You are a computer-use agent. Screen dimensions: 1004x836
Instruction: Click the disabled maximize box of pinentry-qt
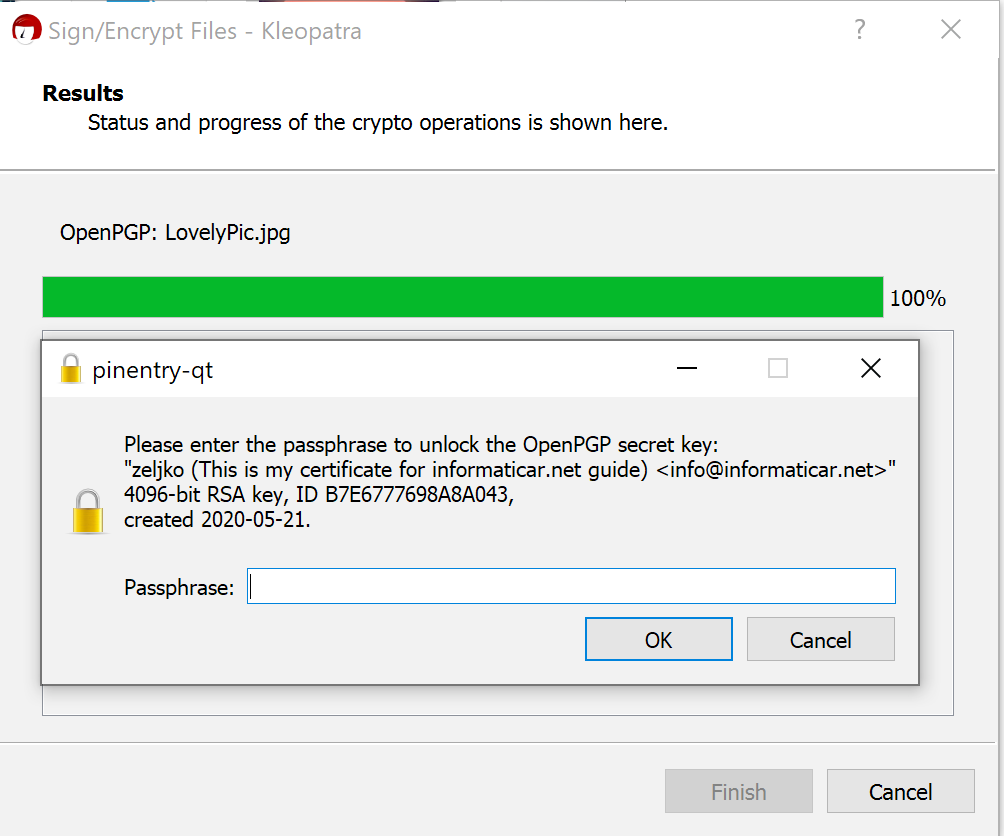[778, 368]
